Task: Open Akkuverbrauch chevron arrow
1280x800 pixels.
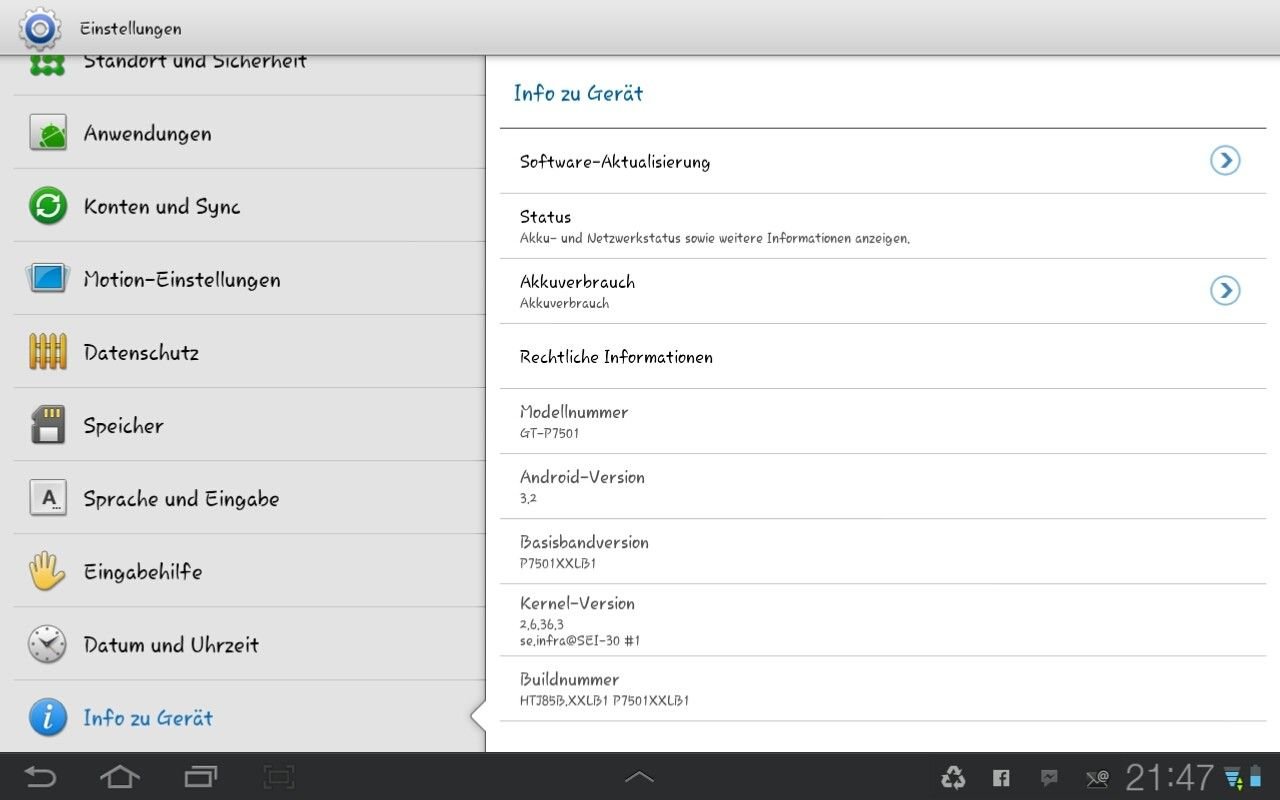Action: [x=1225, y=290]
